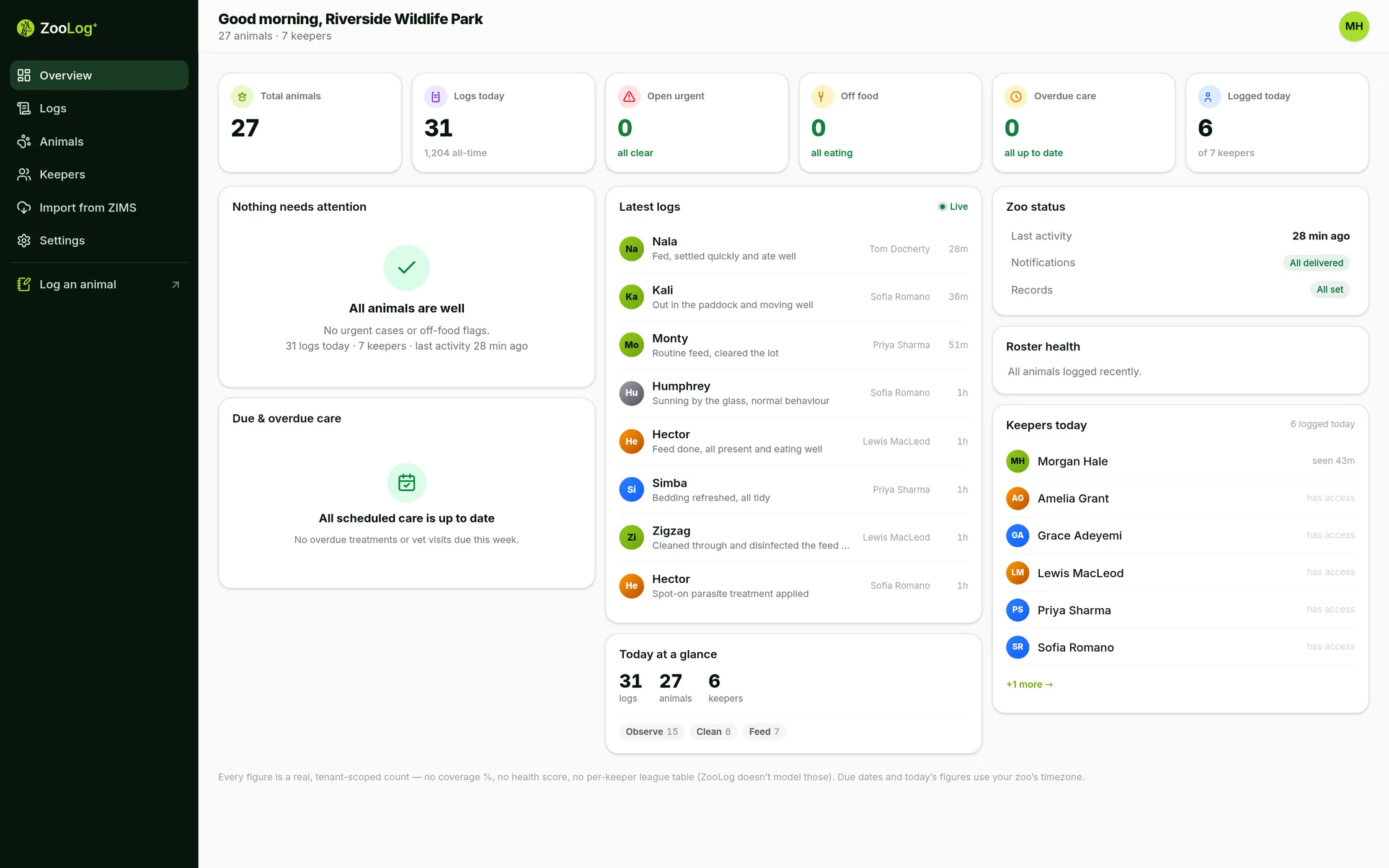Image resolution: width=1389 pixels, height=868 pixels.
Task: Click the Total animals paw icon
Action: pyautogui.click(x=242, y=97)
